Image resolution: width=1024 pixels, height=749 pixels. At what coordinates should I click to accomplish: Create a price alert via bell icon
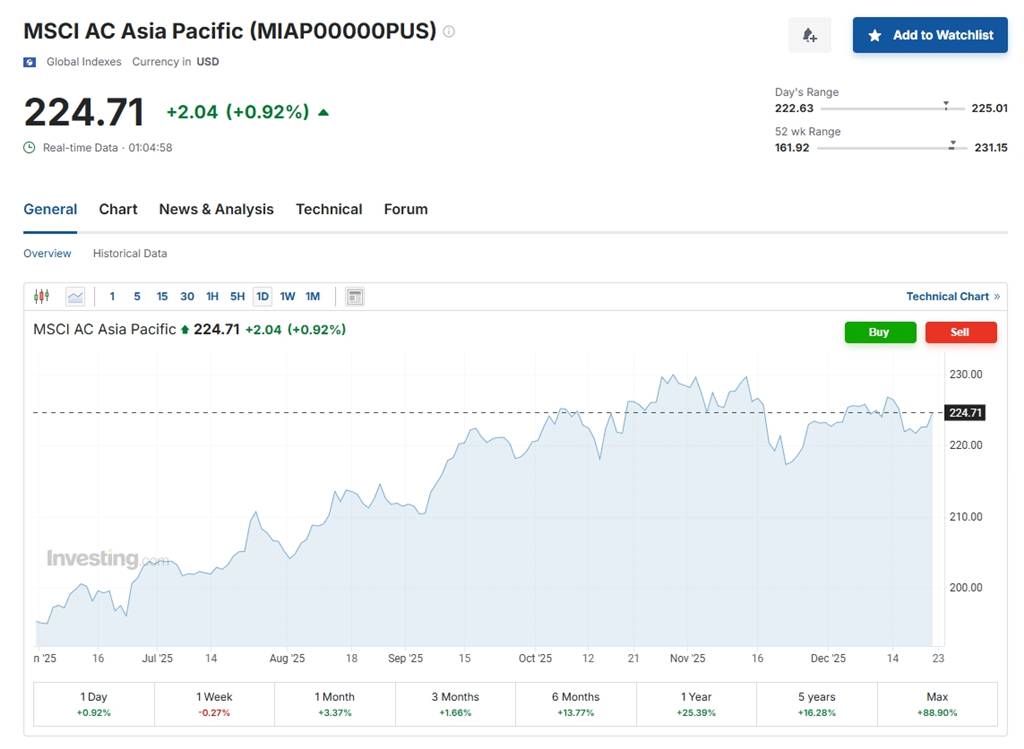point(809,35)
